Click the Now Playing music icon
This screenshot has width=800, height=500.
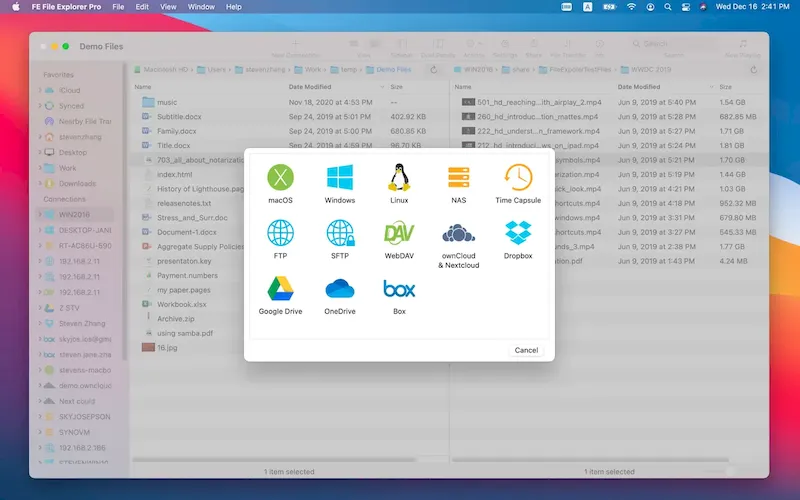[x=743, y=48]
